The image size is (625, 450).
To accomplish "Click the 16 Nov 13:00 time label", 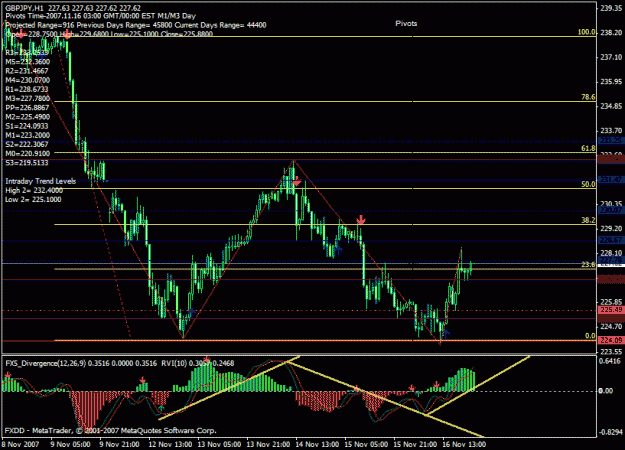I will click(464, 444).
